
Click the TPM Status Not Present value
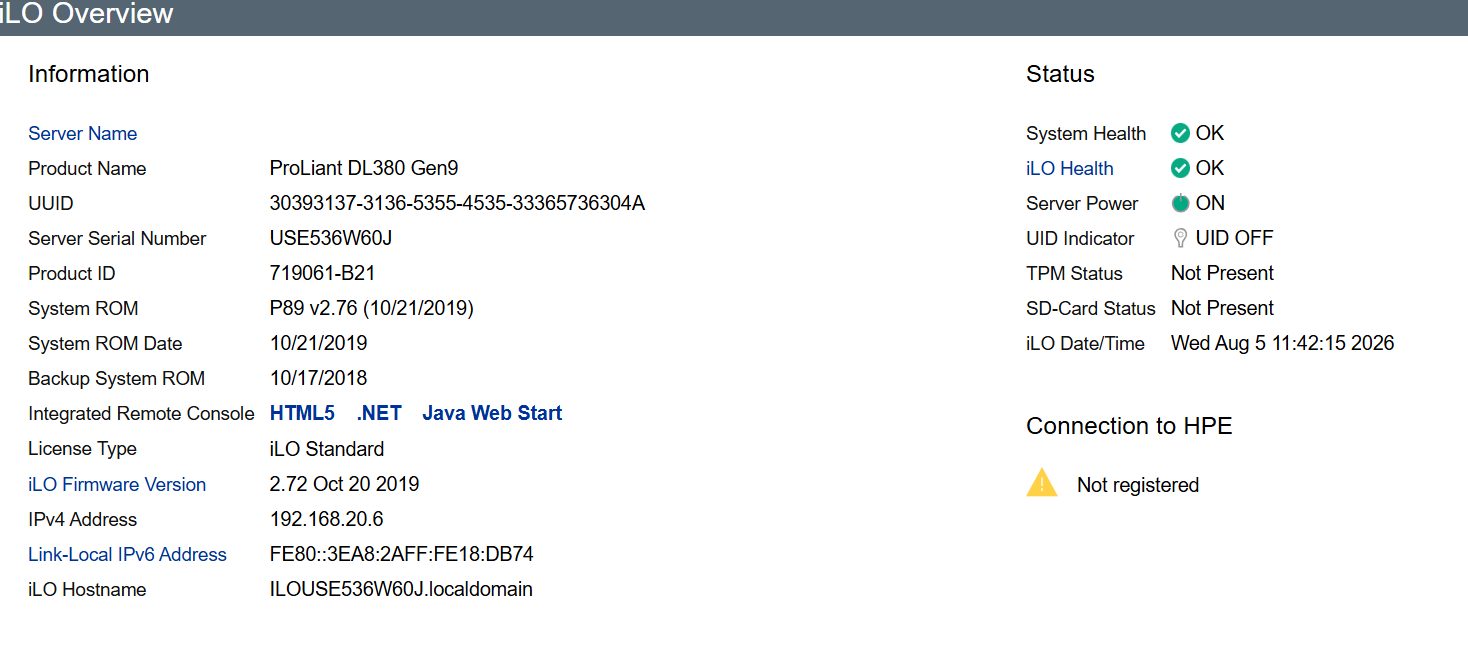pos(1222,273)
